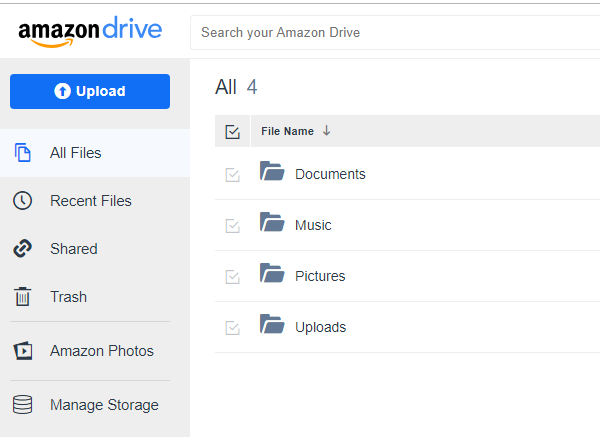The width and height of the screenshot is (600, 437).
Task: Open the All Files section
Action: pos(76,153)
